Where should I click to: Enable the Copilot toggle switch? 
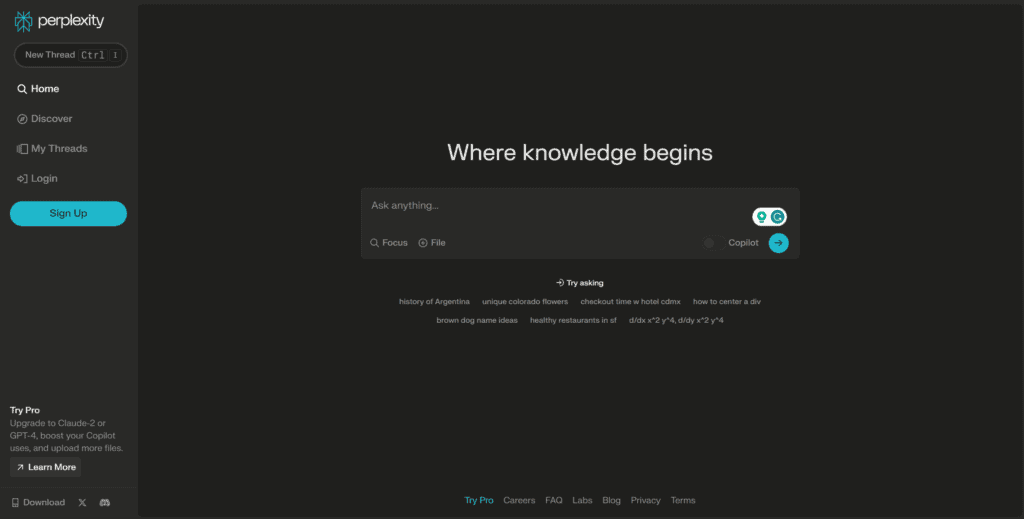click(x=710, y=243)
